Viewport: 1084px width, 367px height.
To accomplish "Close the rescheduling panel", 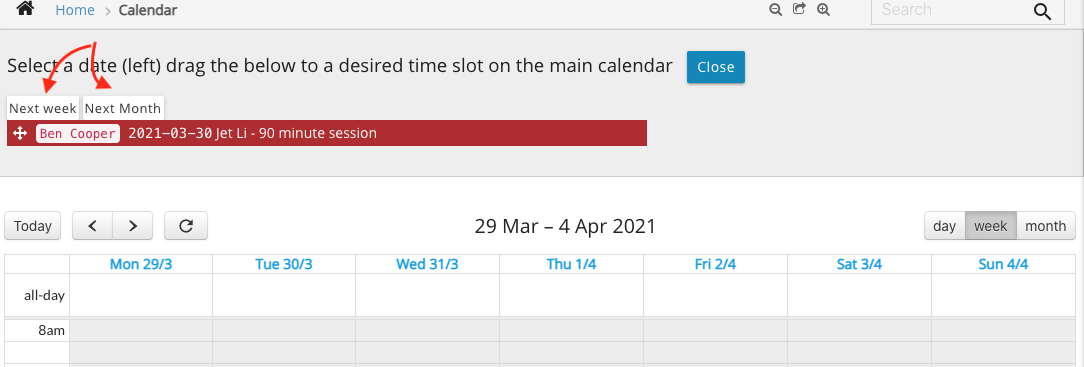I will point(716,67).
